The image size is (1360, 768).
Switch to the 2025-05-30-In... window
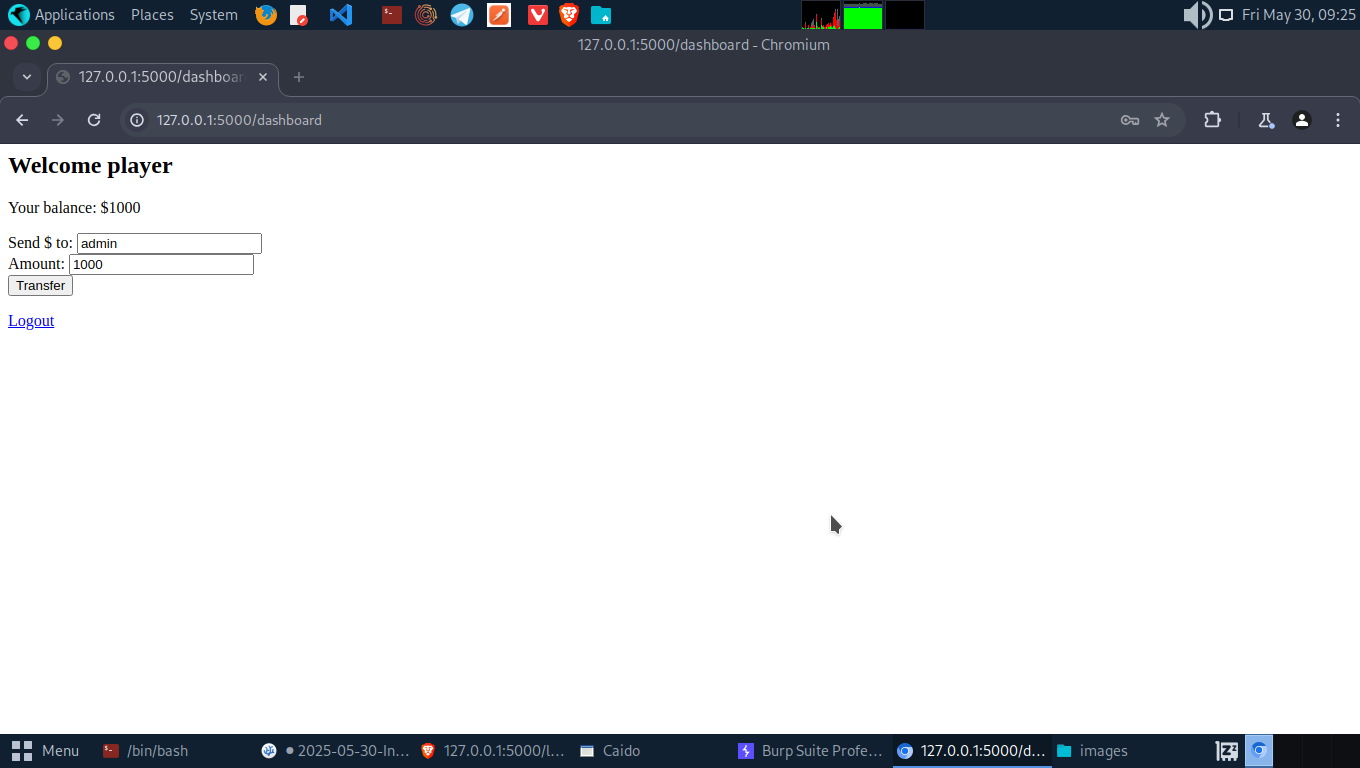(335, 751)
